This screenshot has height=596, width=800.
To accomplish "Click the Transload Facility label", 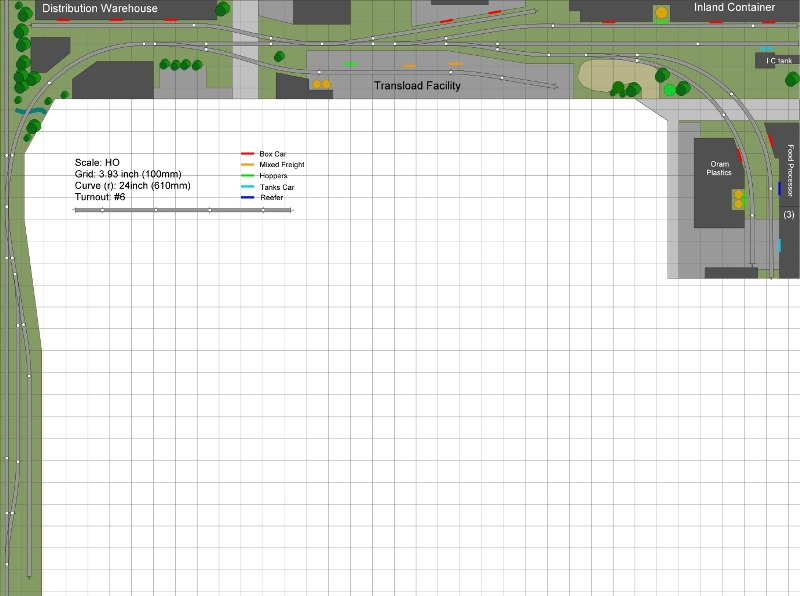I will [x=417, y=86].
